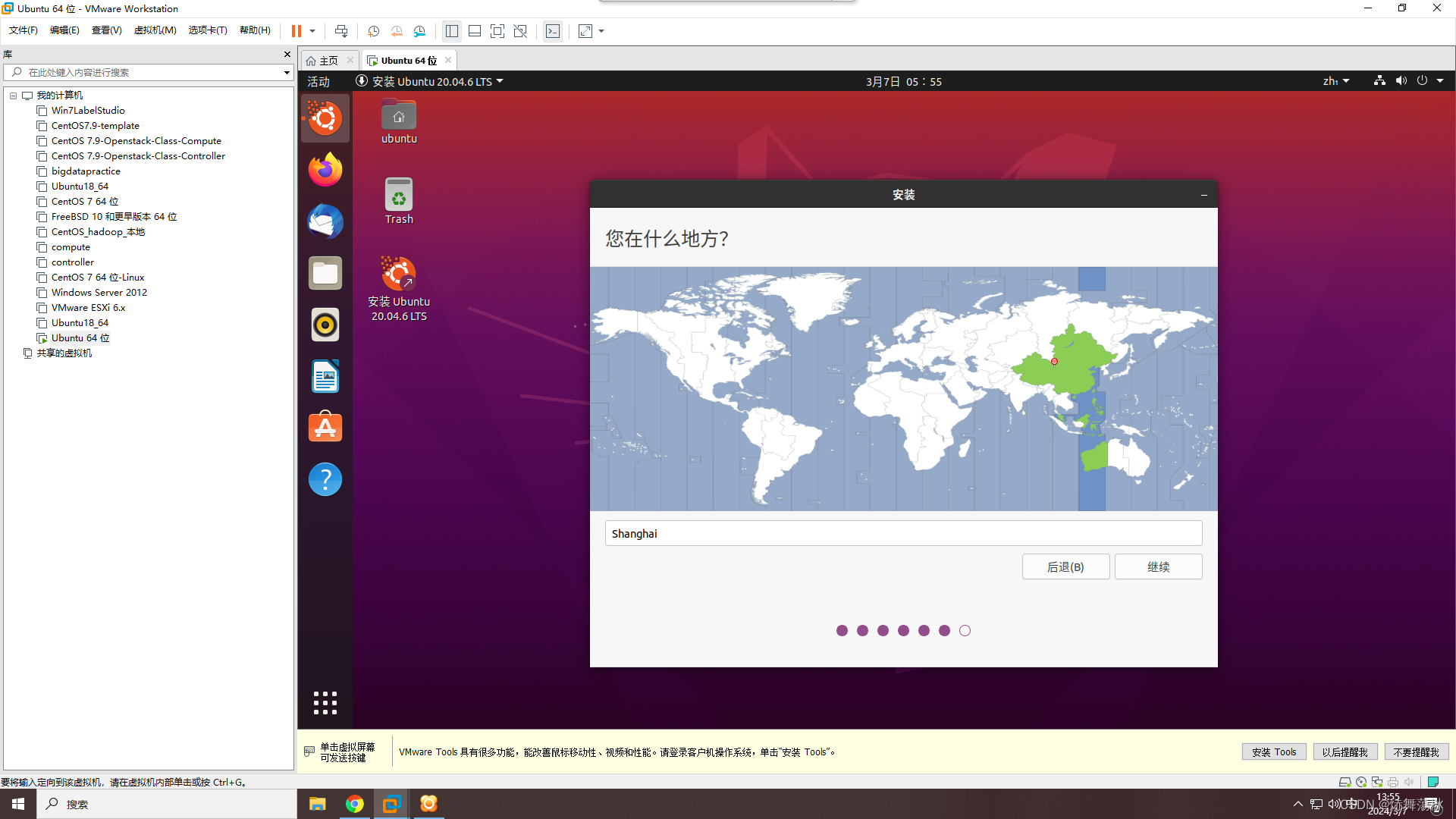Open Files manager from the dock
1456x819 pixels.
[x=325, y=273]
